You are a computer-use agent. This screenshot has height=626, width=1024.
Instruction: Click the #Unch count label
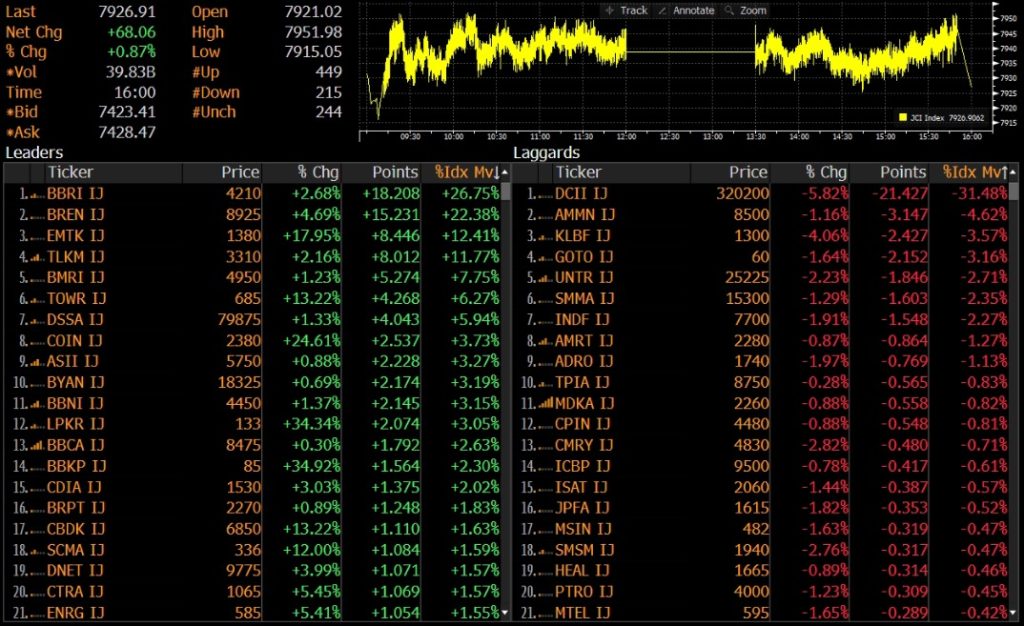click(x=214, y=112)
